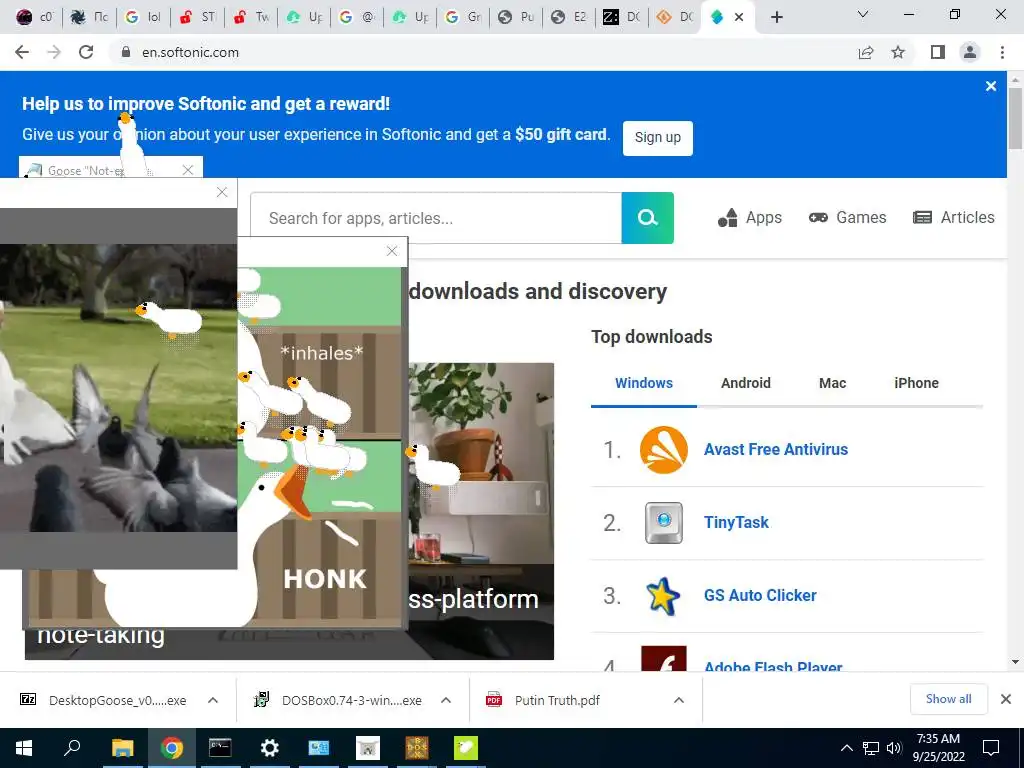Open the Windows Start menu
The image size is (1024, 768).
[24, 748]
